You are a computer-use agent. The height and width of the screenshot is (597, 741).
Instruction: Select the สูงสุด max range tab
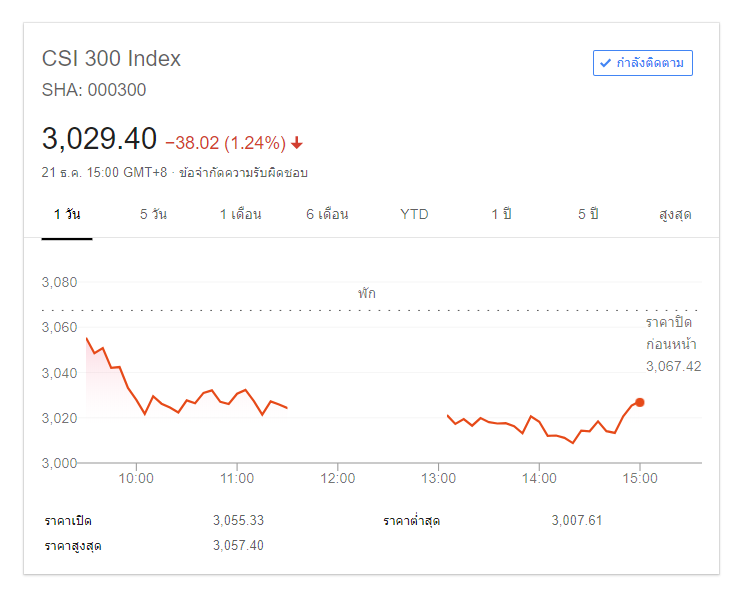675,215
